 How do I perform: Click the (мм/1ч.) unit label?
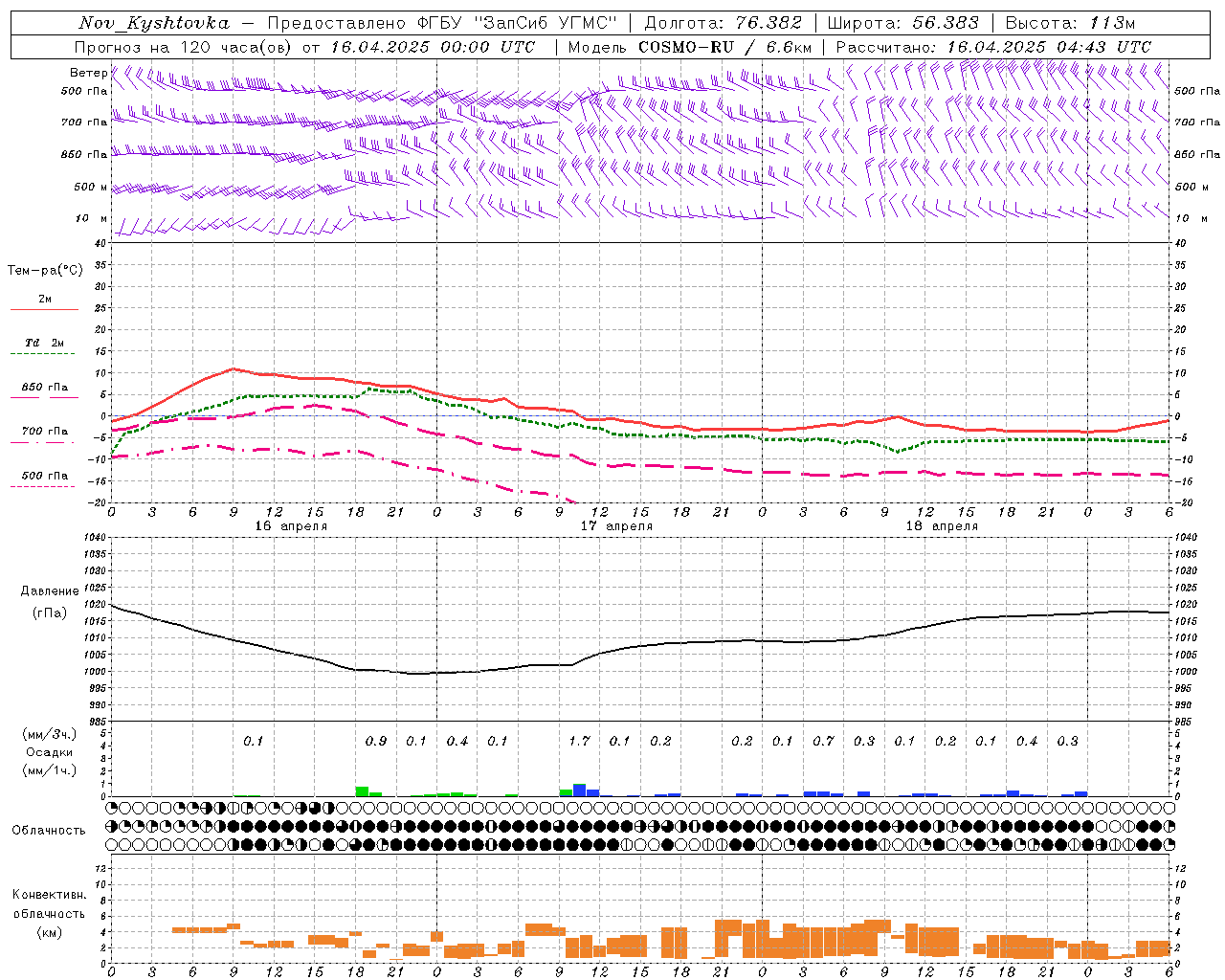50,770
